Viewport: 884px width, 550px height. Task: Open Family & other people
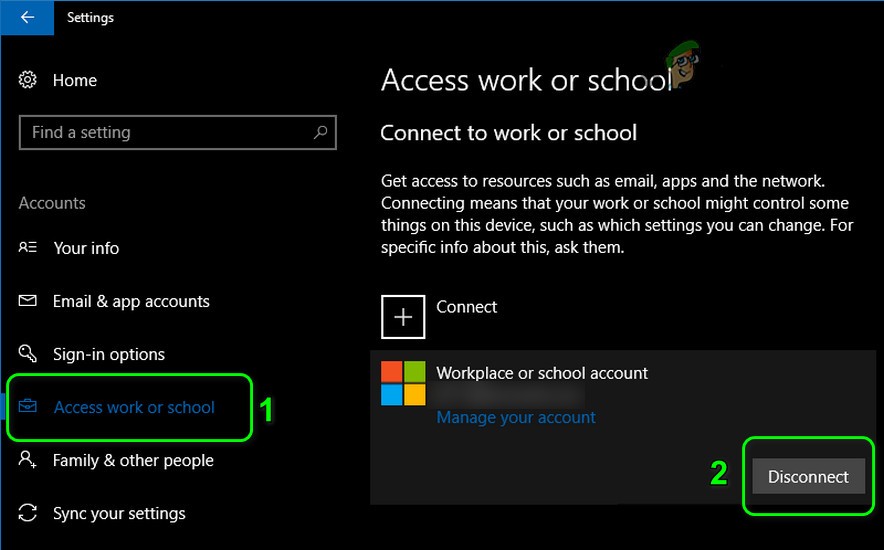pos(133,460)
